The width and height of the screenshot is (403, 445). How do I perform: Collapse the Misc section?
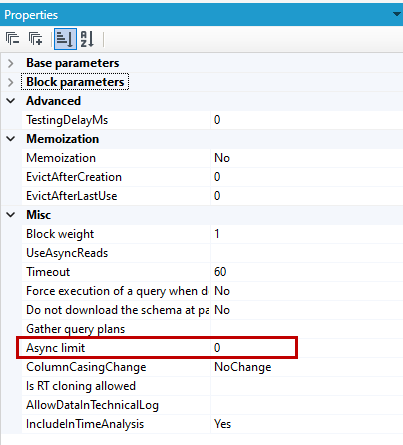pyautogui.click(x=11, y=215)
